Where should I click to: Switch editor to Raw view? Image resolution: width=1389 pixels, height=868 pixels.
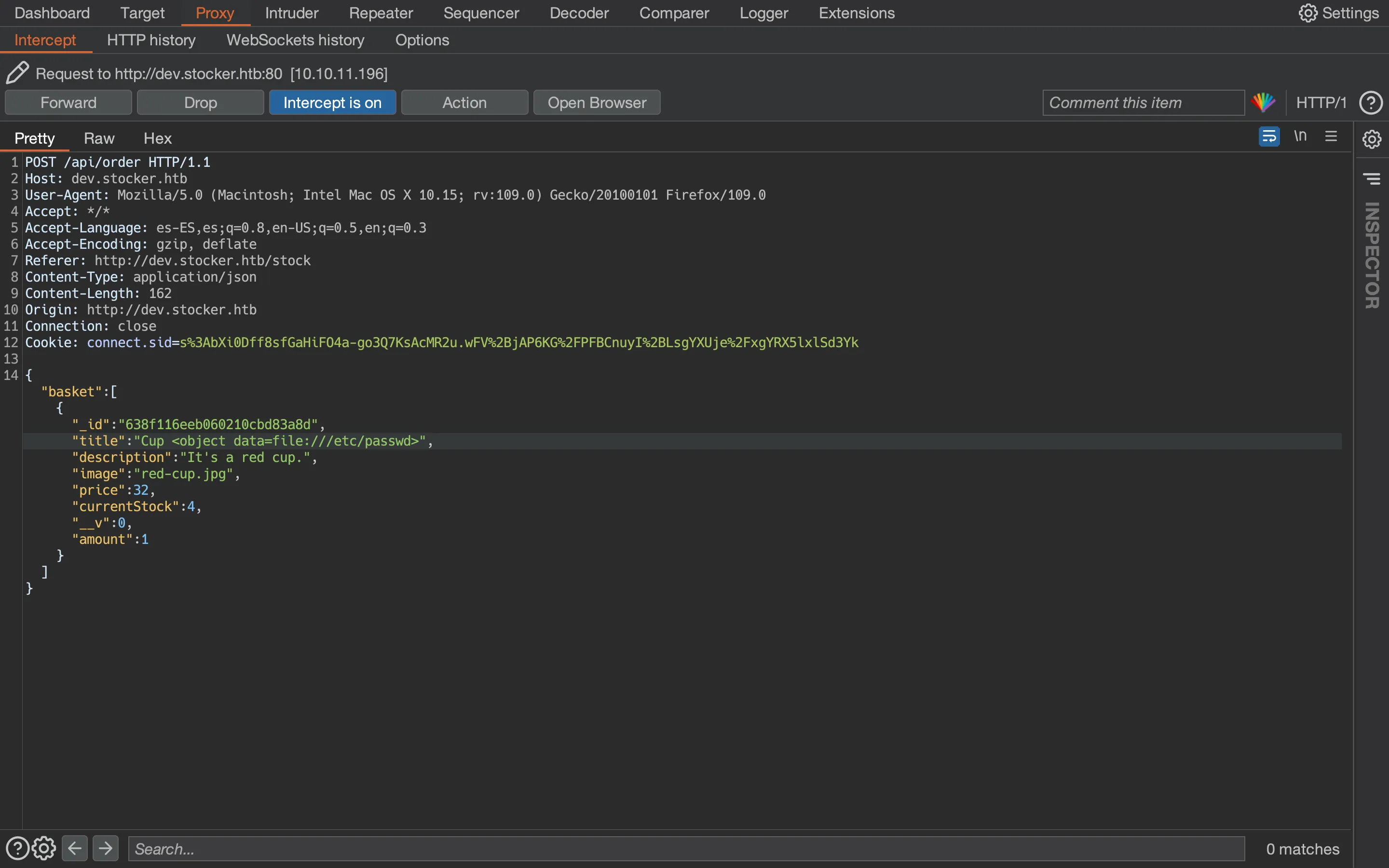coord(99,138)
